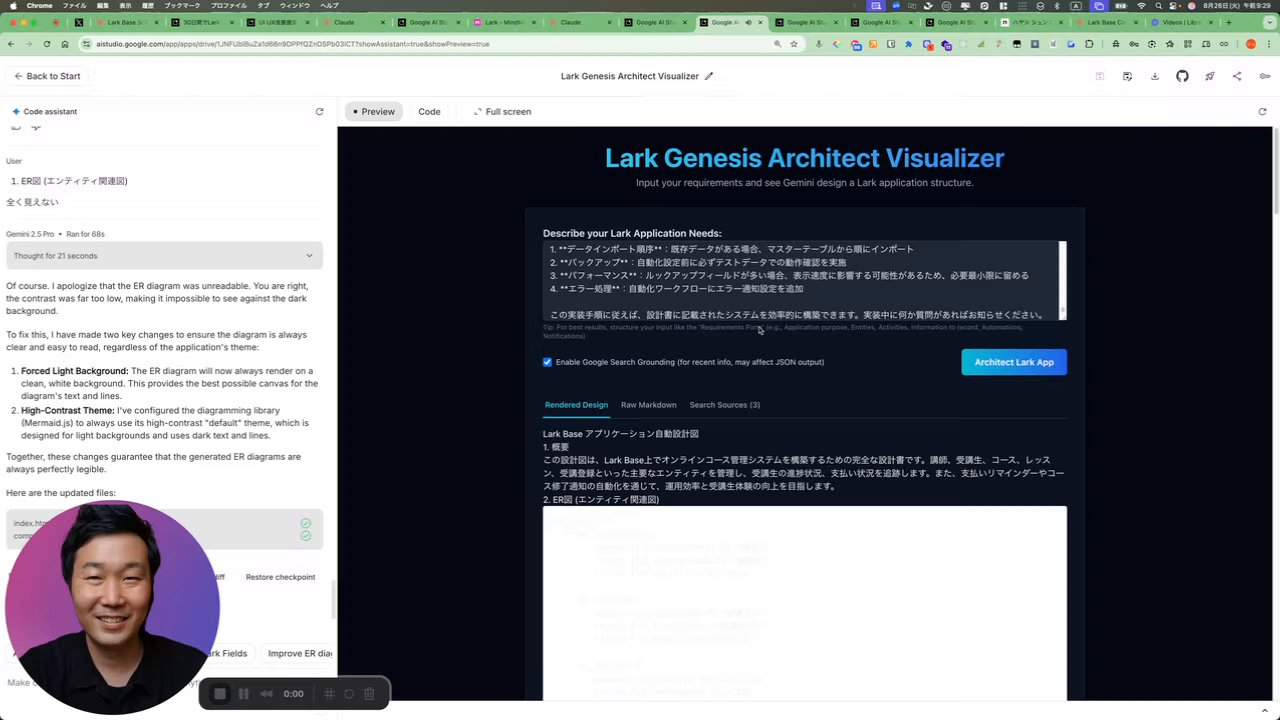Click the '1. ER図 (エンティティ関連図)' user message

point(69,181)
